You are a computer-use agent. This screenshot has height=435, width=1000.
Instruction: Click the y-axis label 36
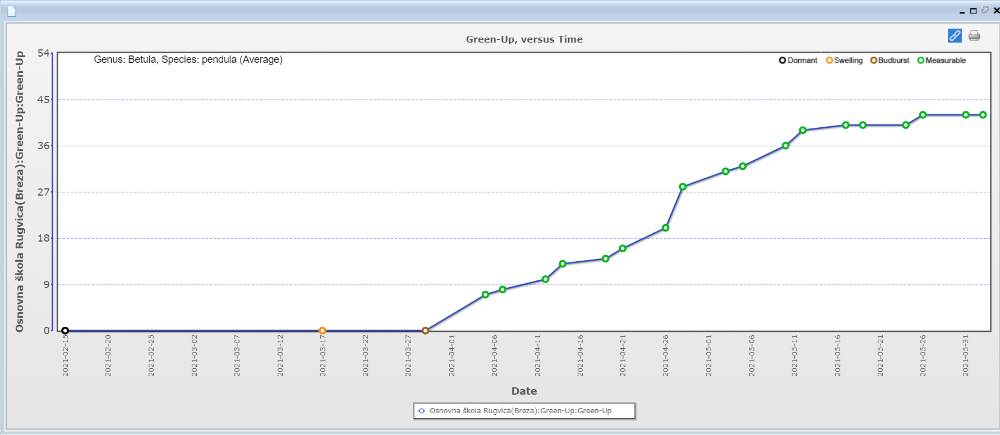coord(43,145)
